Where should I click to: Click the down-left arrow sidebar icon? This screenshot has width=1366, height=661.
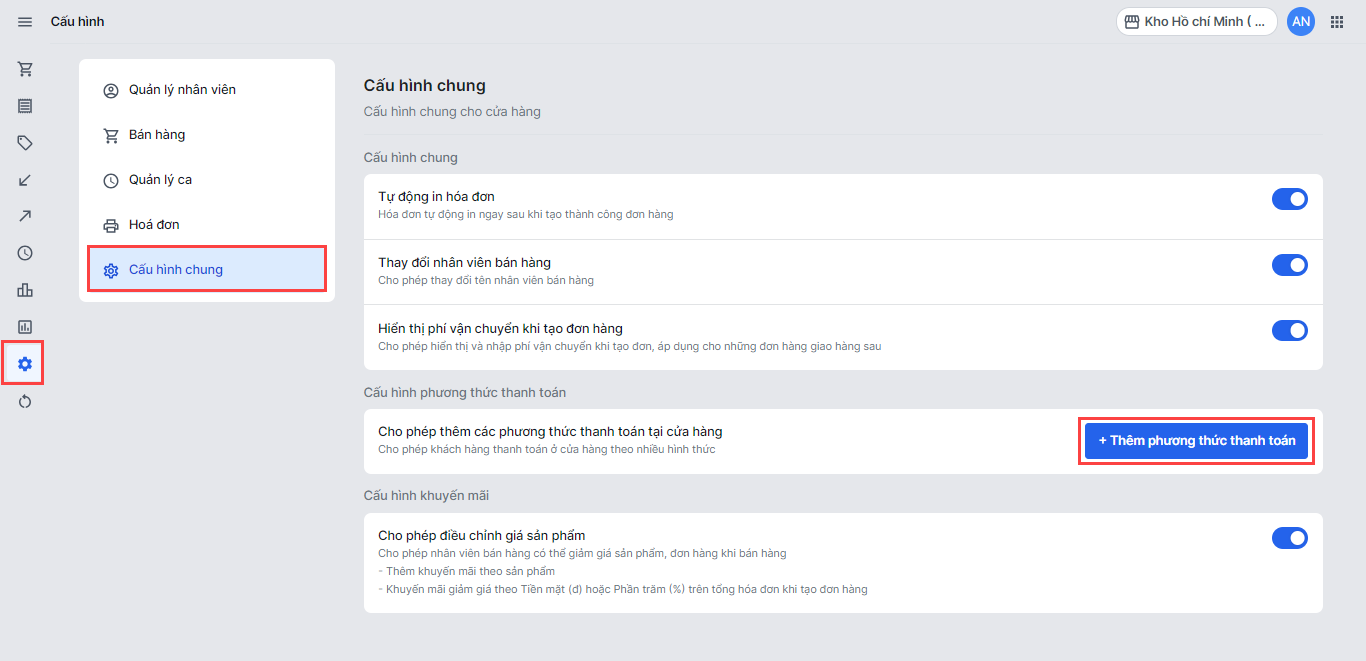25,180
